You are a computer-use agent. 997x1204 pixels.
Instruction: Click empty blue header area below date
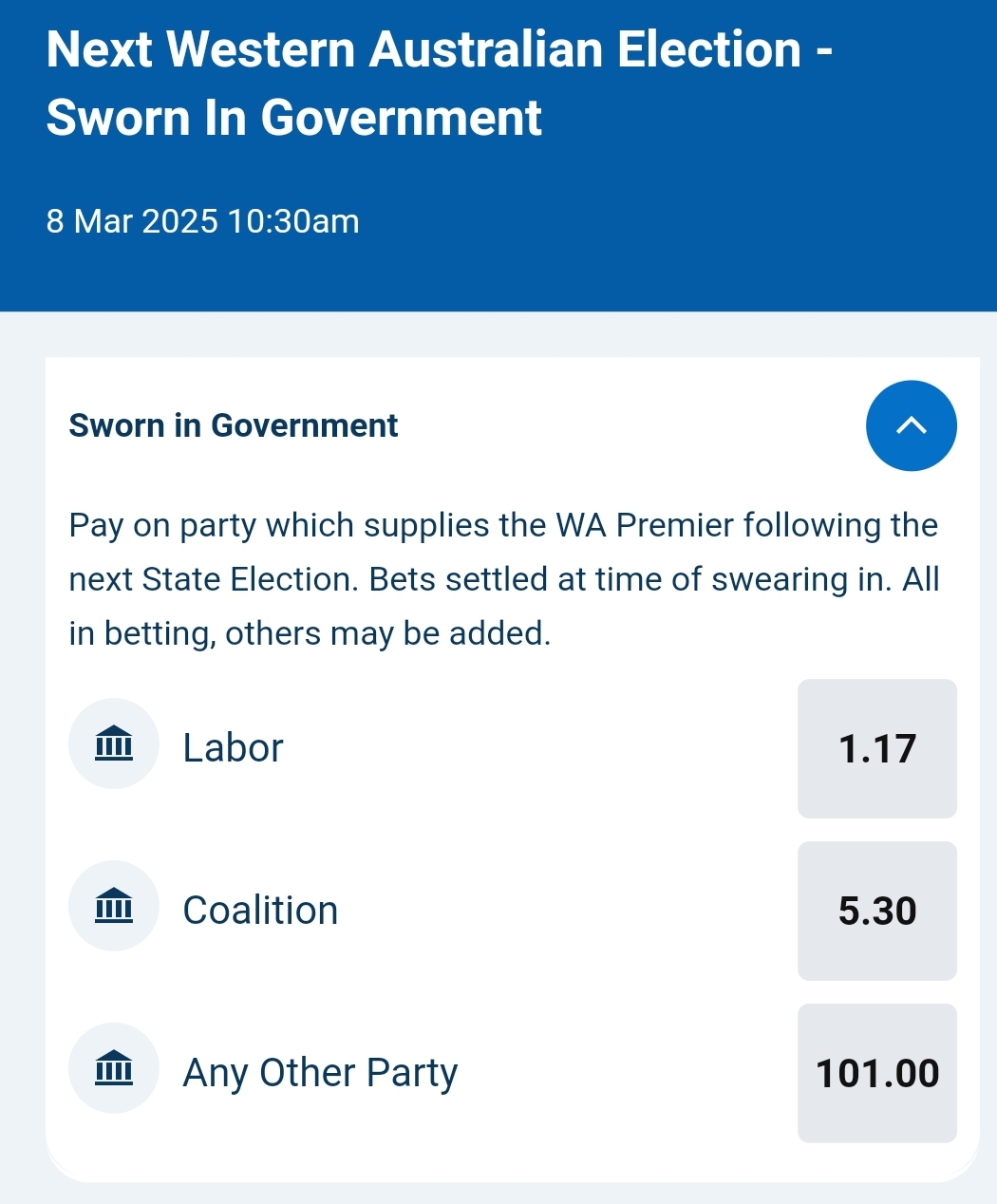coord(498,275)
